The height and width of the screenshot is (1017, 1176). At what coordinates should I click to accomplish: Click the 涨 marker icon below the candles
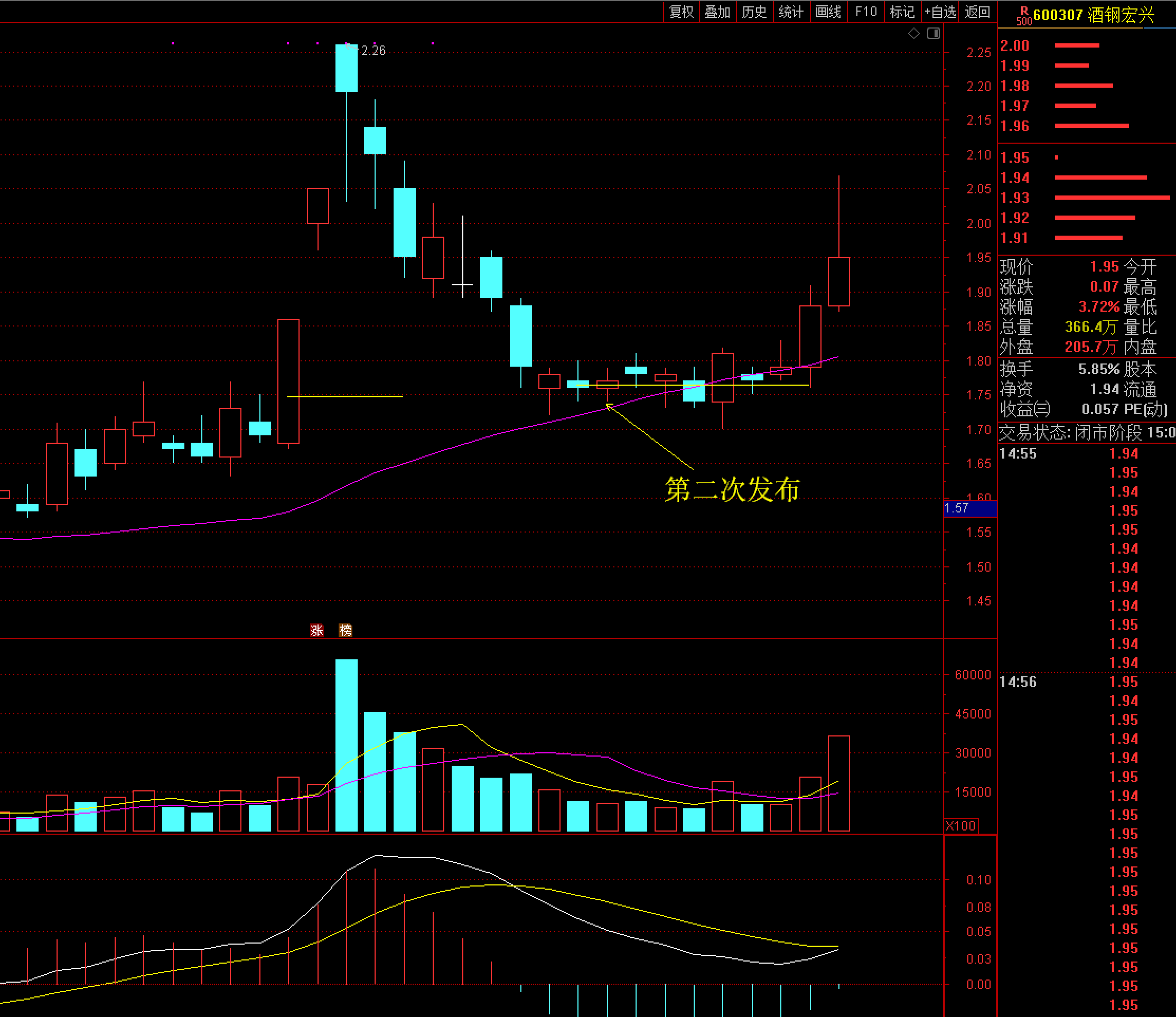click(x=316, y=630)
